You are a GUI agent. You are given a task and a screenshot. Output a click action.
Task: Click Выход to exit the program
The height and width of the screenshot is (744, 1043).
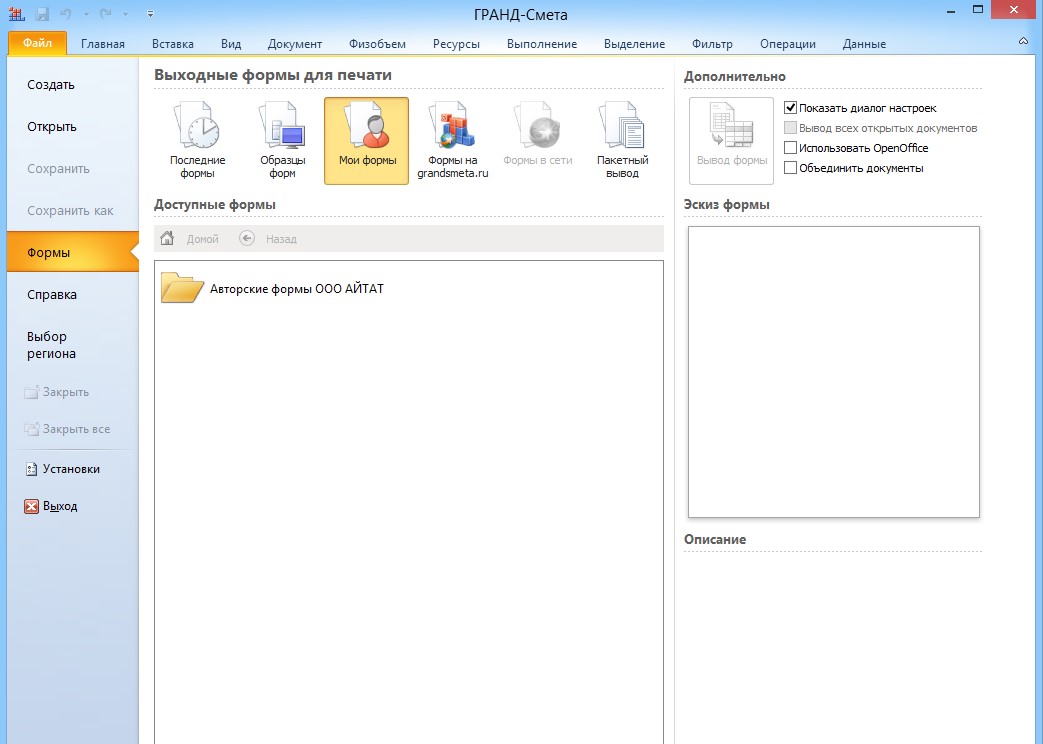click(x=51, y=506)
